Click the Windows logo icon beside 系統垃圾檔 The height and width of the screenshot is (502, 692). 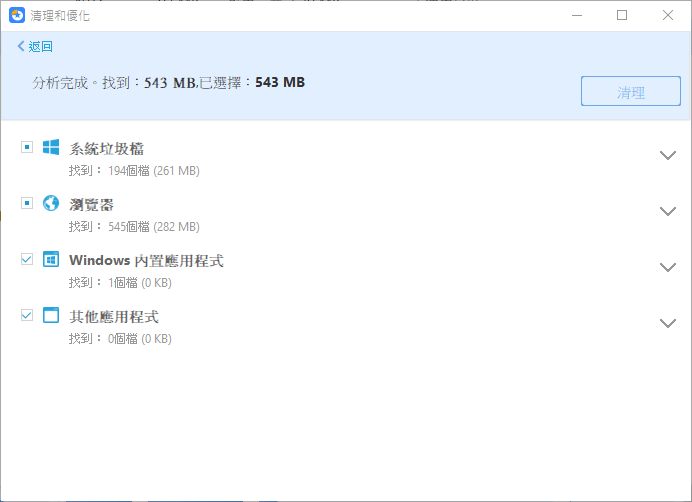tap(51, 147)
